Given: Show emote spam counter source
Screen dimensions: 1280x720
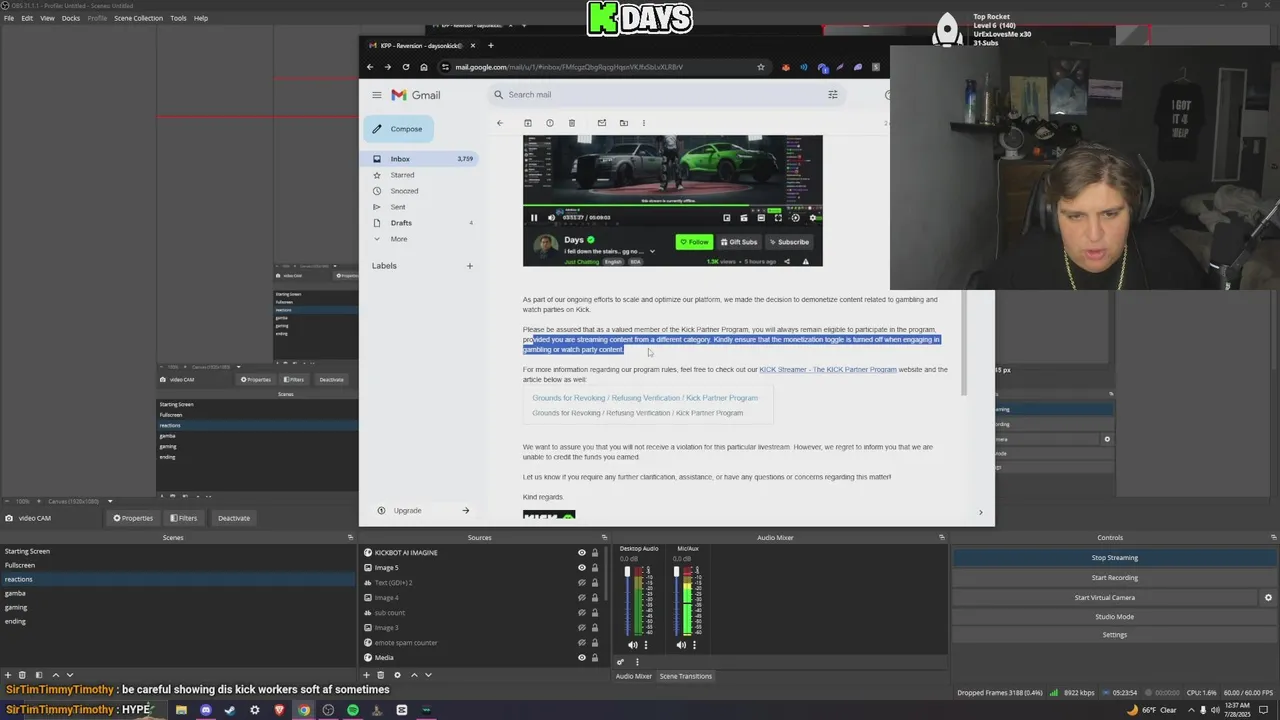Looking at the screenshot, I should pyautogui.click(x=582, y=643).
